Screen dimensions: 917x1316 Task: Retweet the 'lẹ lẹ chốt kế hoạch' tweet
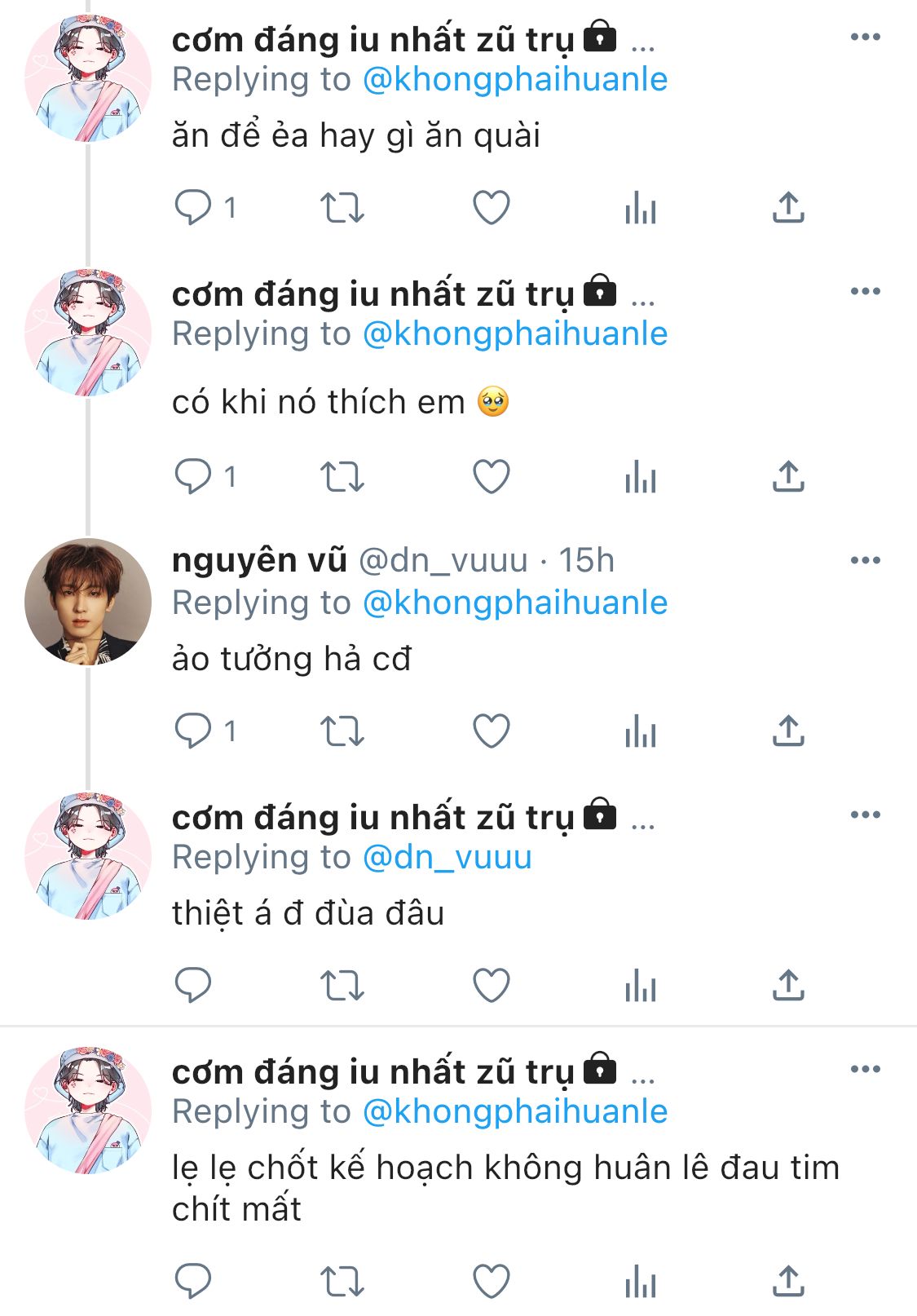(342, 1281)
